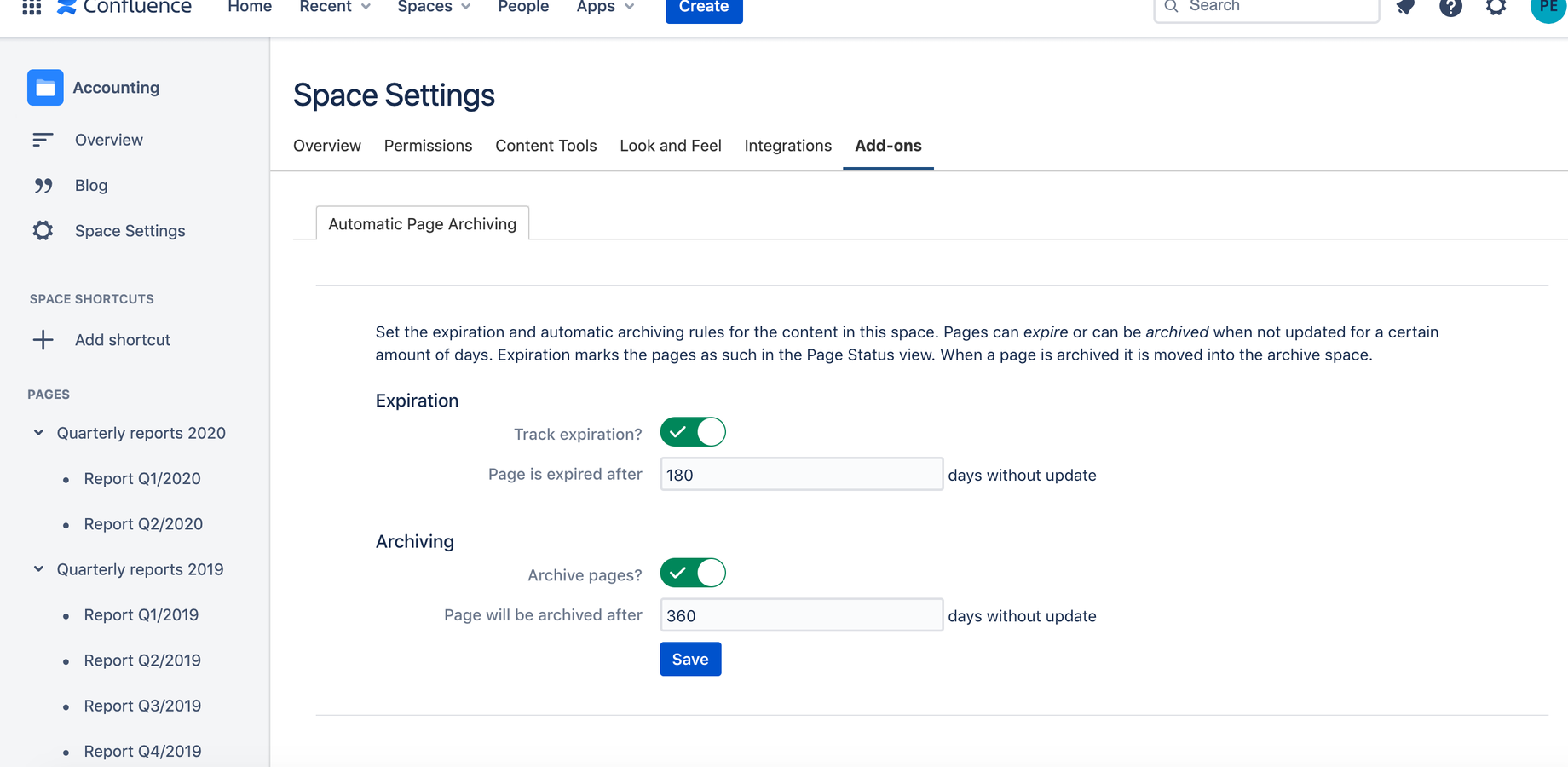Open the app switcher grid icon
1568x767 pixels.
32,6
